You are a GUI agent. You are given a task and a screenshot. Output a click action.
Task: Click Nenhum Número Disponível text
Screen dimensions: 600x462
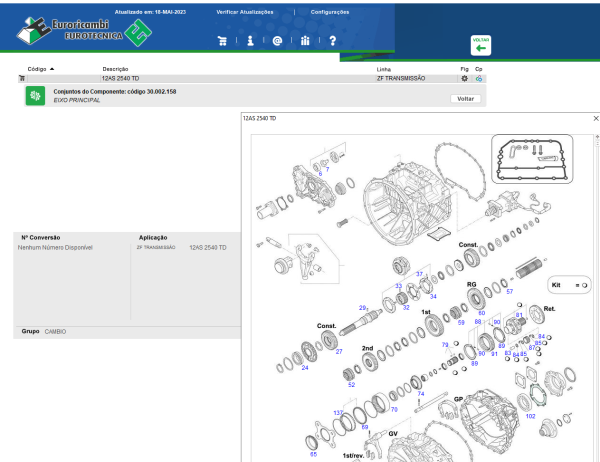[55, 248]
